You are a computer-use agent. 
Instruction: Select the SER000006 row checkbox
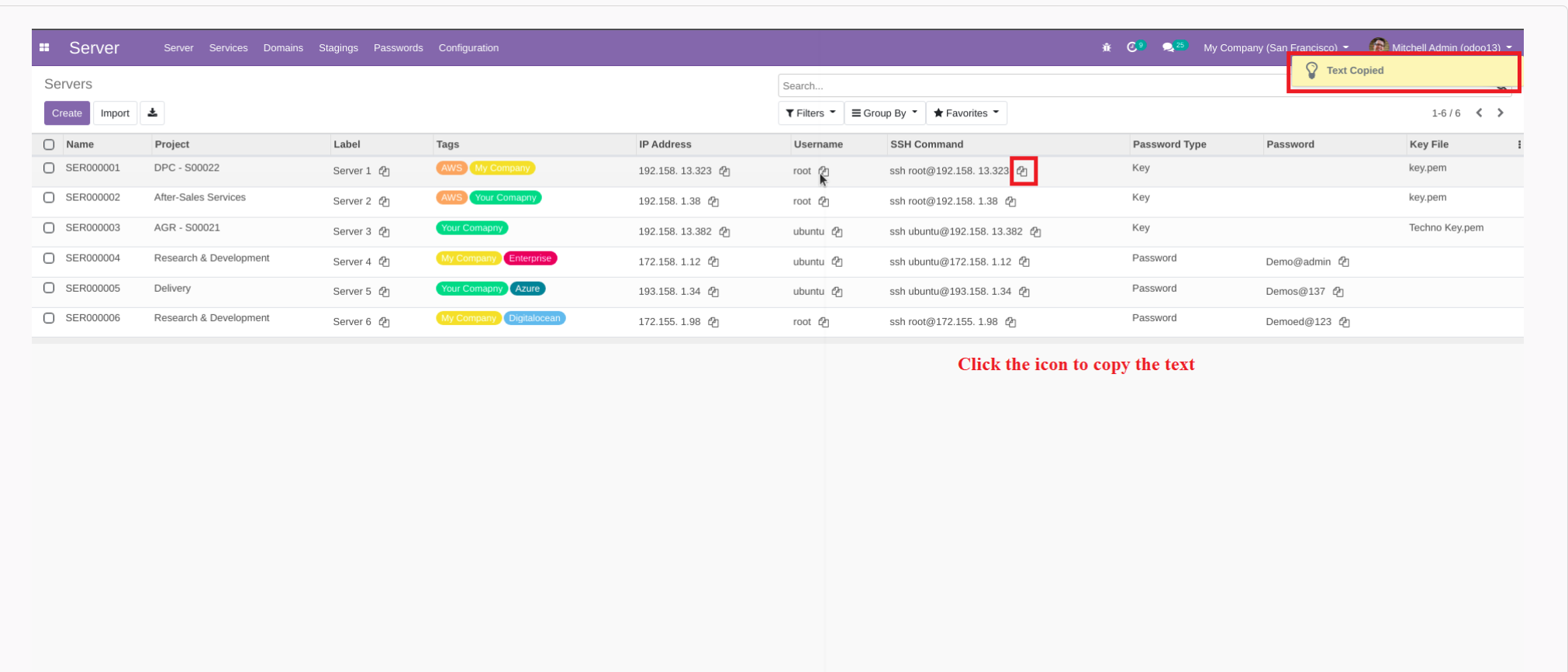pyautogui.click(x=49, y=317)
